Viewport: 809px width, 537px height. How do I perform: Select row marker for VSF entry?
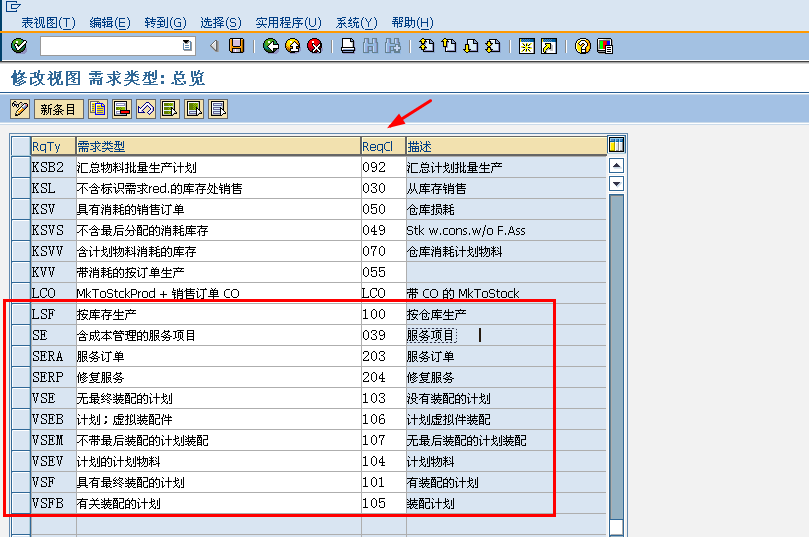point(21,482)
